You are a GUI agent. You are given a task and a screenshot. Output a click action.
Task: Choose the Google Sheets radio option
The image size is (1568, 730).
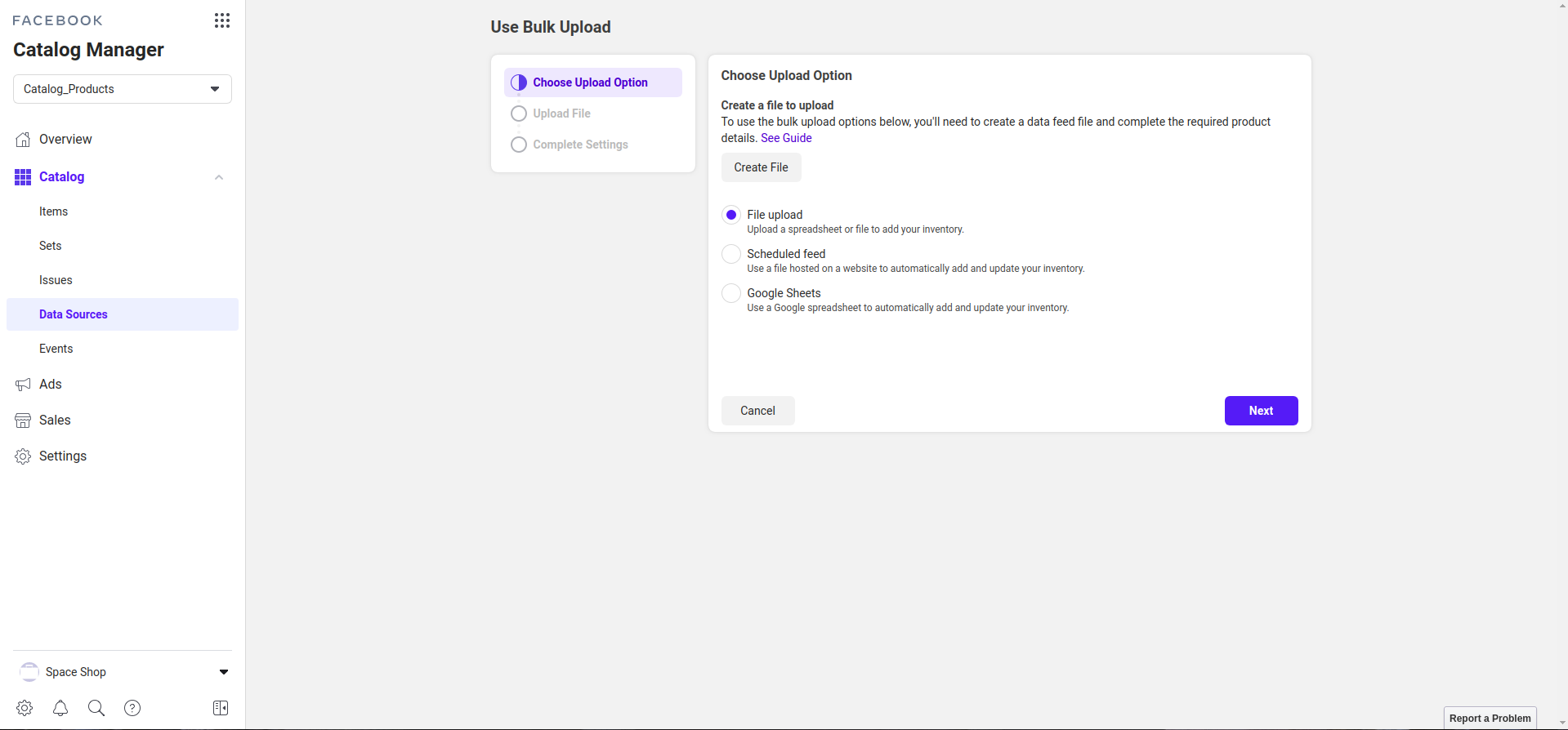pyautogui.click(x=731, y=293)
